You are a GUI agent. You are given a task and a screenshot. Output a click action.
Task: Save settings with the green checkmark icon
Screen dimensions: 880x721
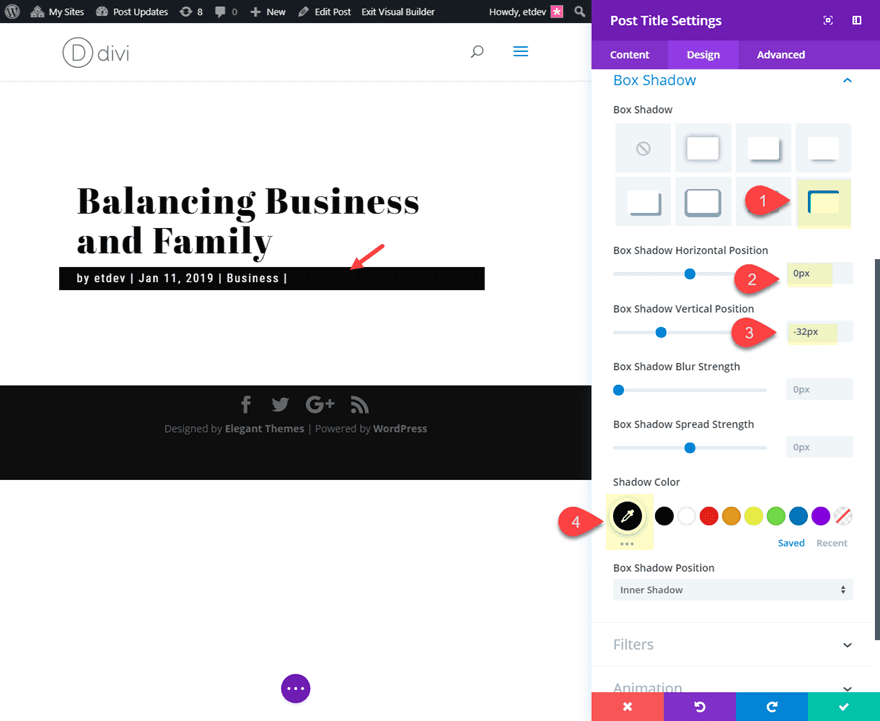pyautogui.click(x=843, y=707)
